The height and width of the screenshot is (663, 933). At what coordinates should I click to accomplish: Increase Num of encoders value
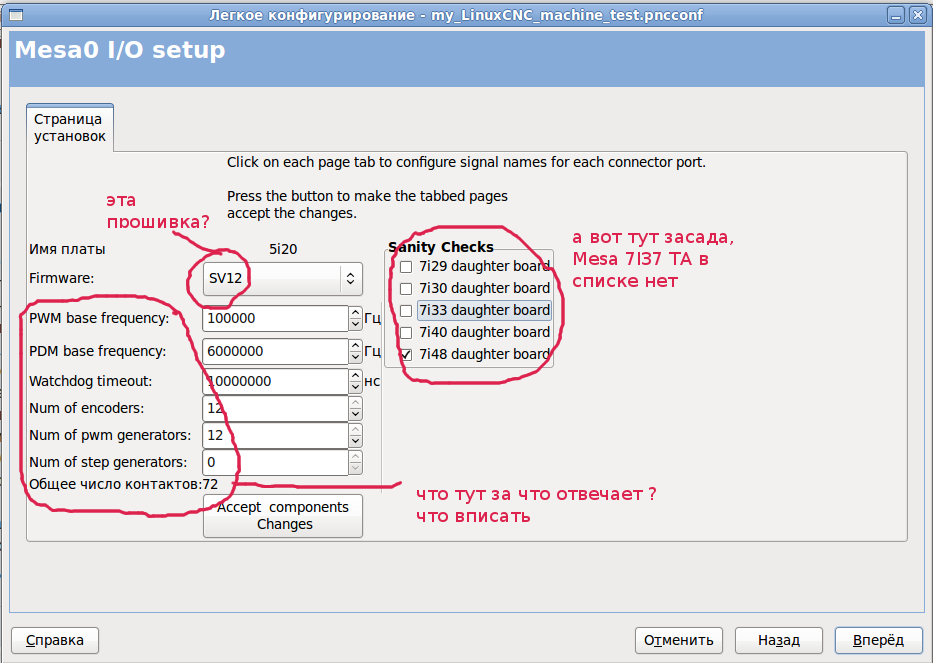(355, 402)
